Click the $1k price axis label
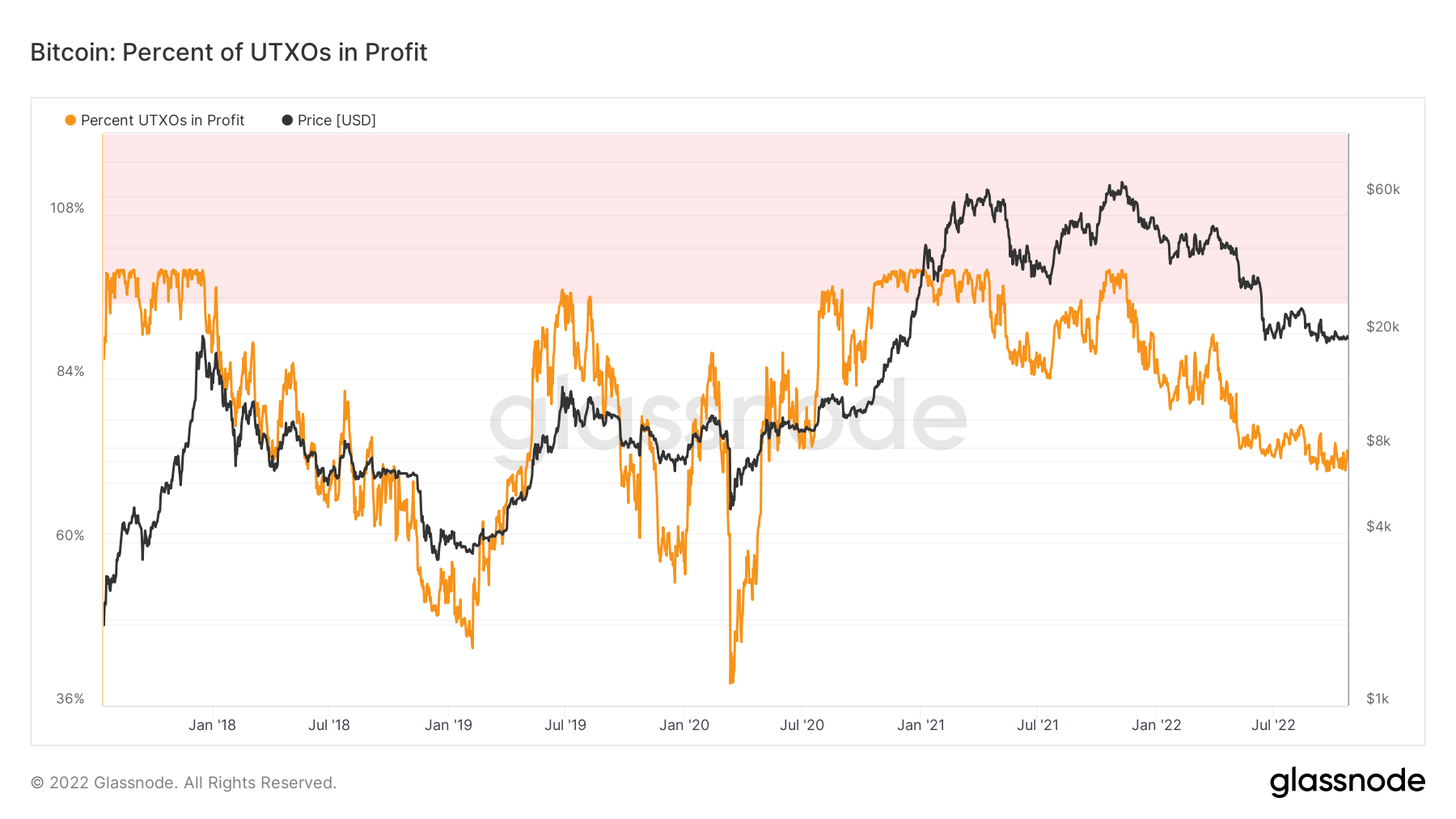The image size is (1456, 819). (1378, 699)
